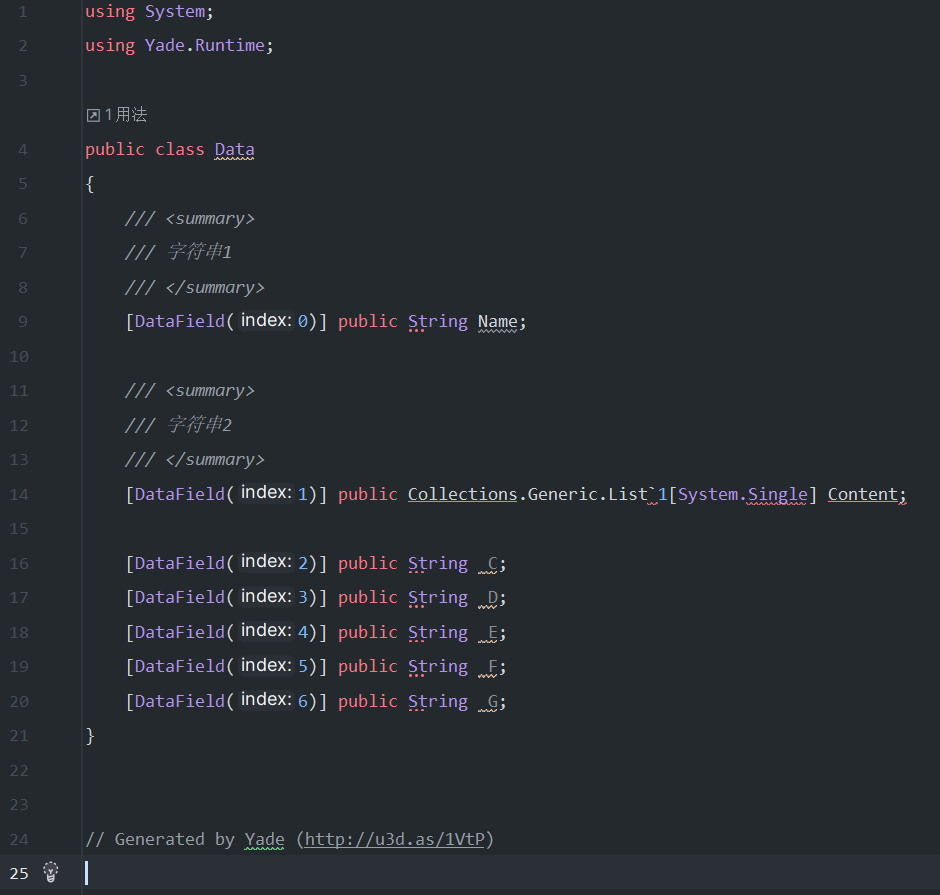Click the 'index:' hint with value 6
Viewport: 940px width, 895px height.
(266, 700)
